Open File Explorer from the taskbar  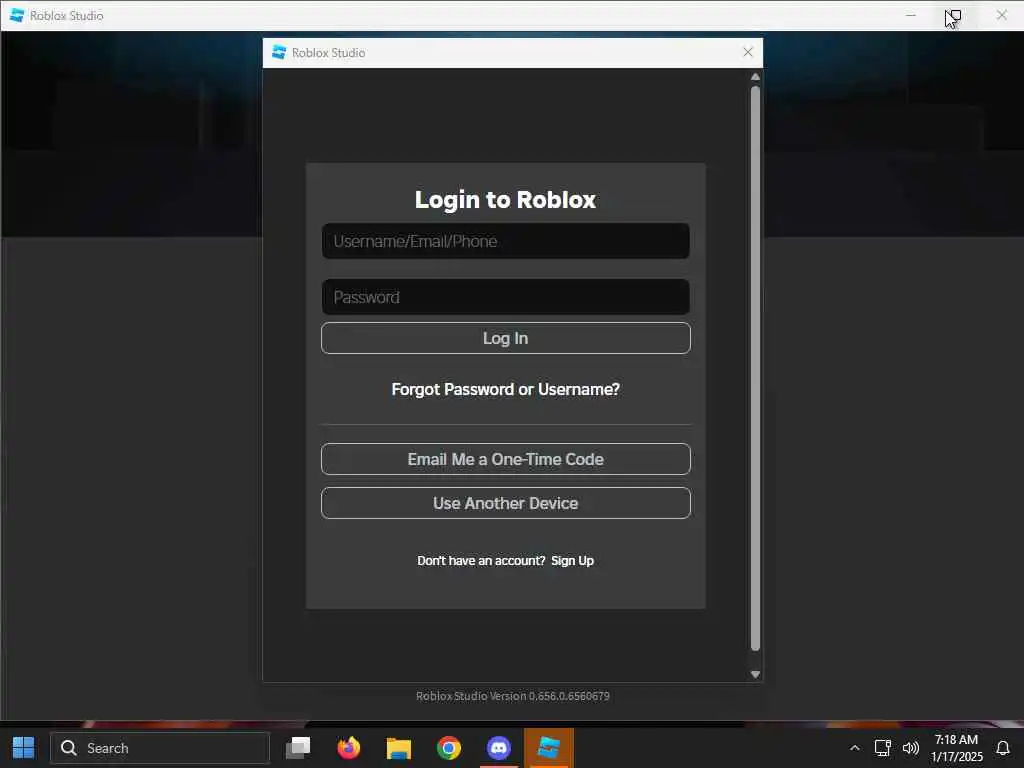(398, 748)
